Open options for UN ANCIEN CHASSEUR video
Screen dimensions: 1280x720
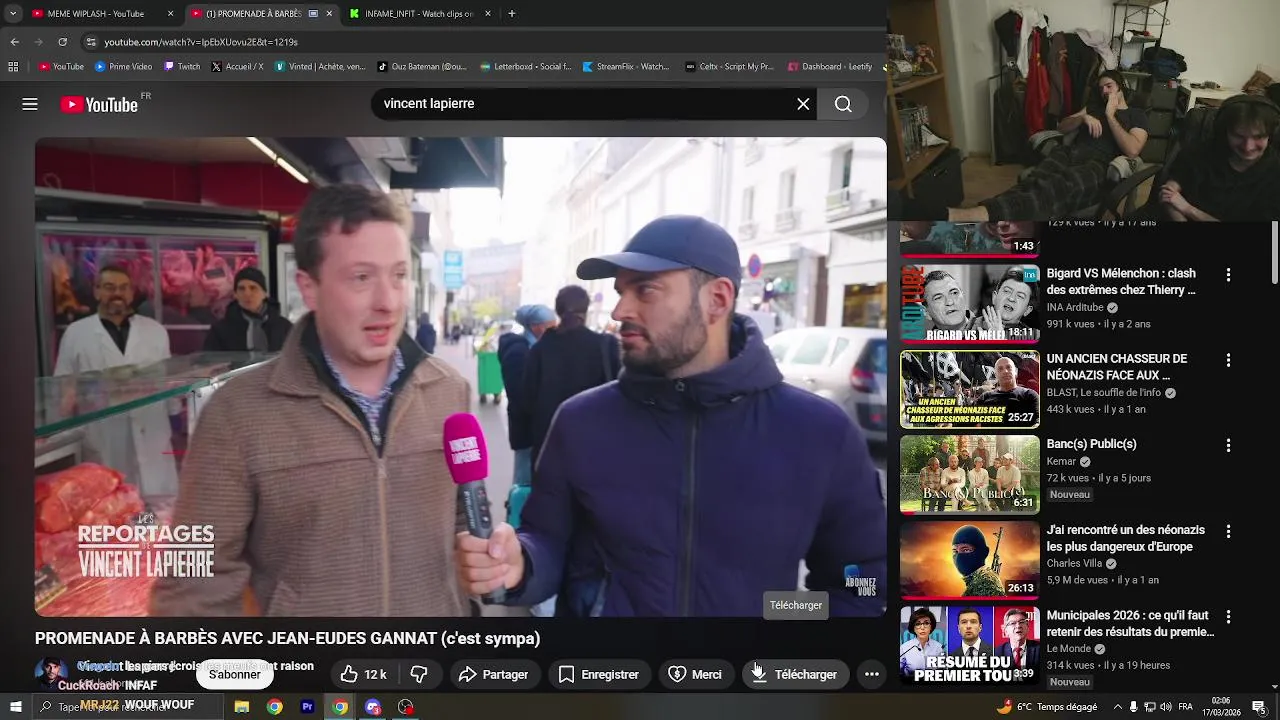[1228, 360]
